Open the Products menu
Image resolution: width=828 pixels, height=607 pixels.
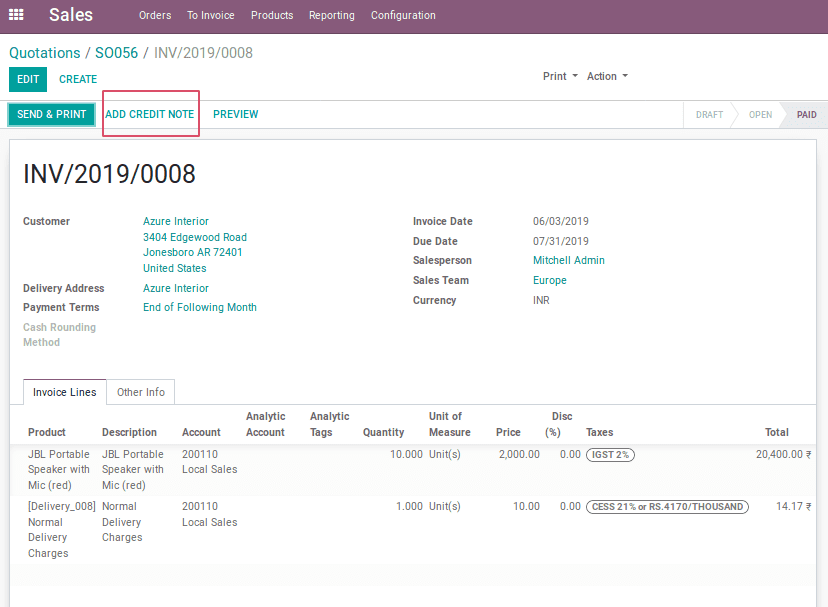point(272,16)
